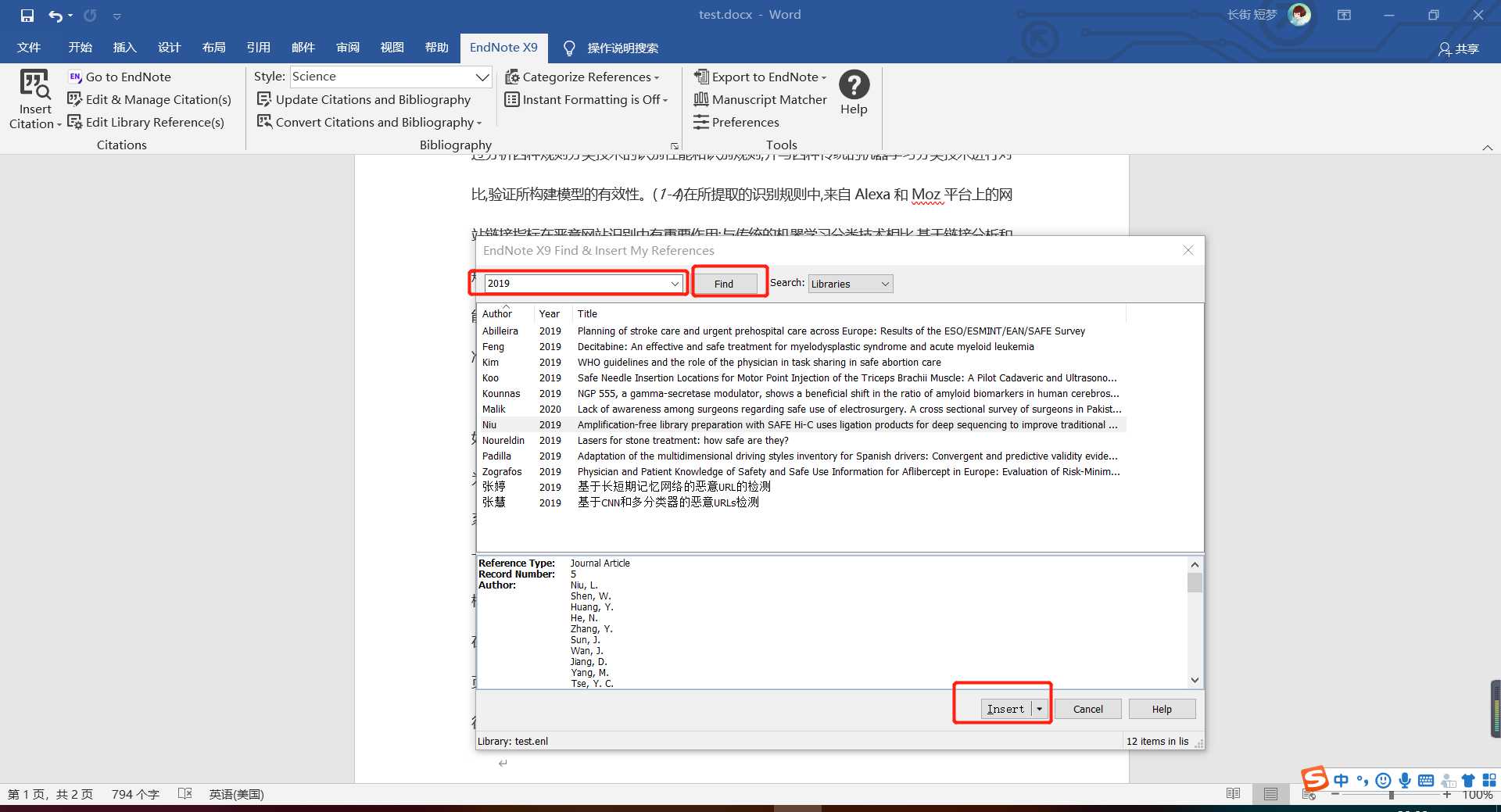
Task: Open Customize Quick Access Toolbar arrow
Action: coord(116,16)
